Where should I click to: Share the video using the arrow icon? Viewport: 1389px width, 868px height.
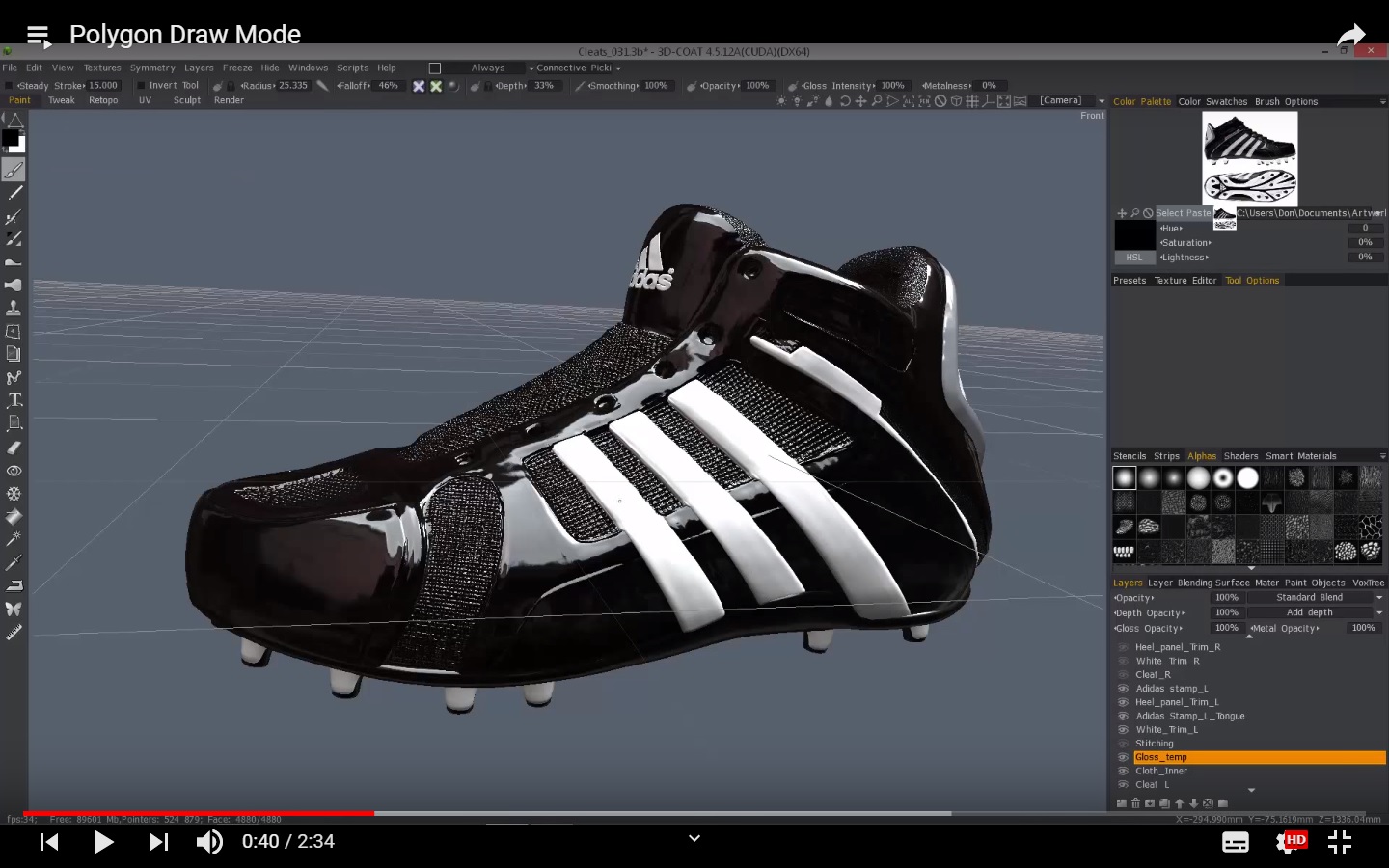[1351, 36]
